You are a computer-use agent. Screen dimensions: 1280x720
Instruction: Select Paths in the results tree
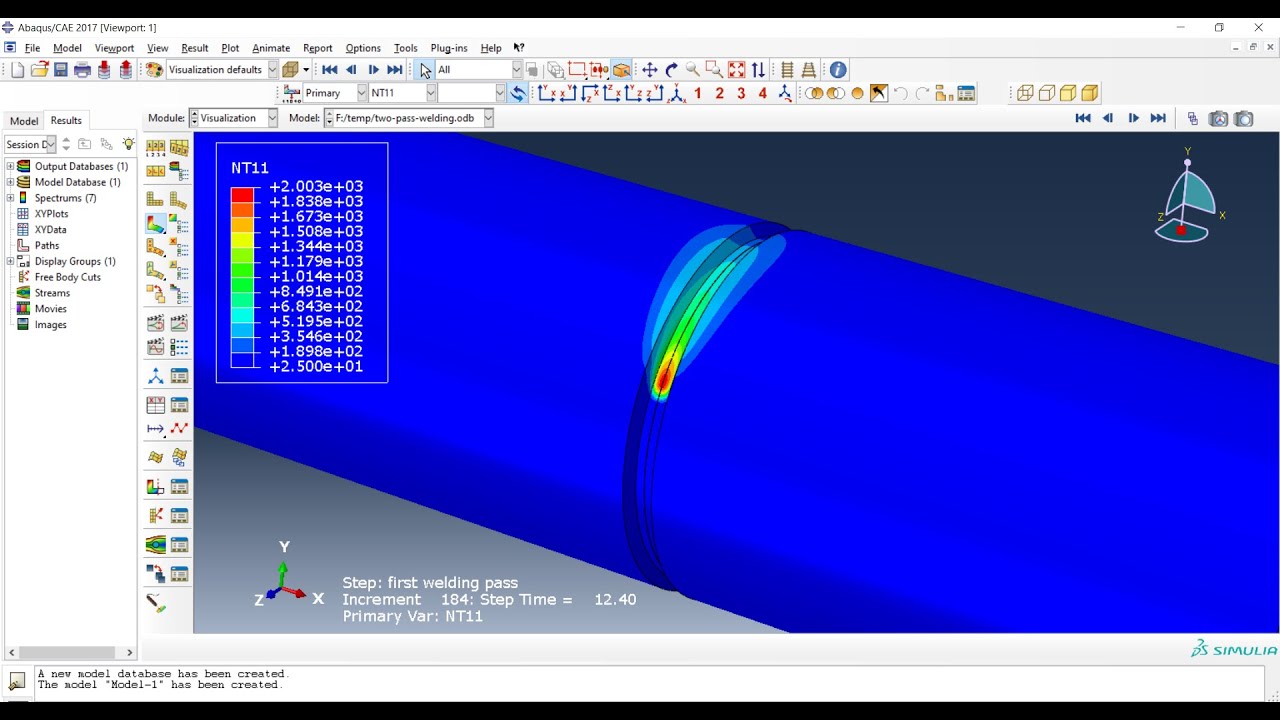(x=46, y=245)
